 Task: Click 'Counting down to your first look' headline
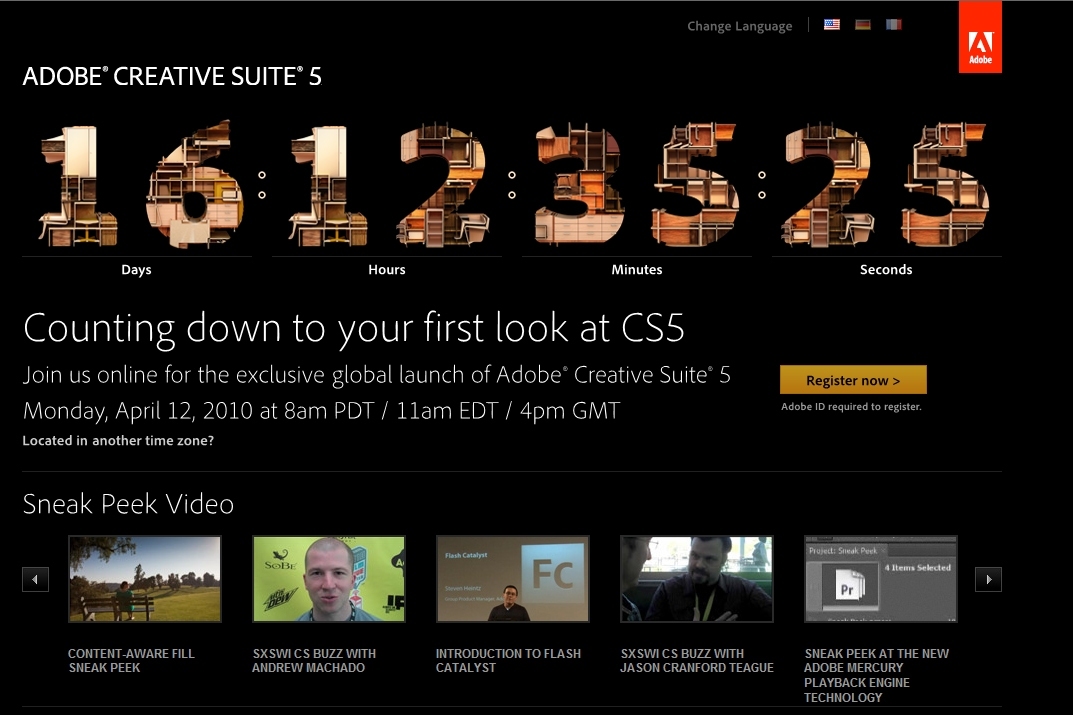pyautogui.click(x=353, y=328)
